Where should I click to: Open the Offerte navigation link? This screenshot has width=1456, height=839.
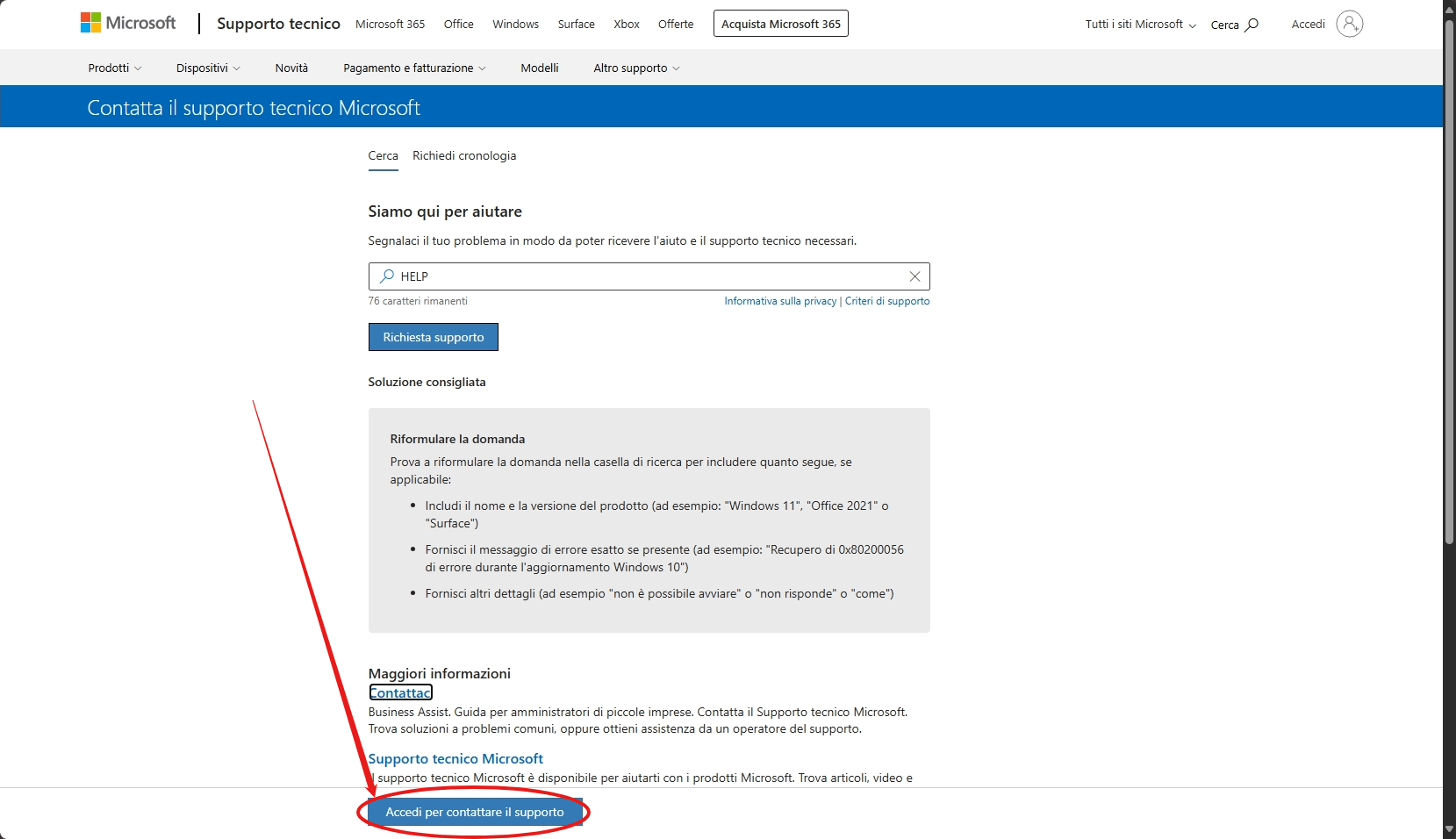coord(676,24)
